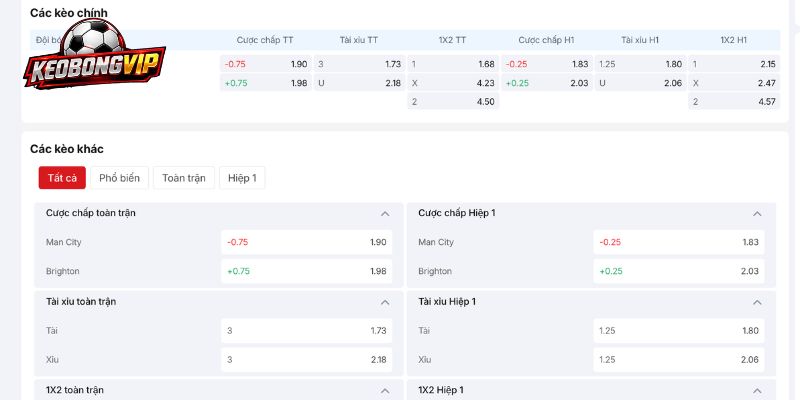The image size is (800, 400).
Task: Collapse the 1X2 Hiệp 1 section
Action: [x=757, y=391]
